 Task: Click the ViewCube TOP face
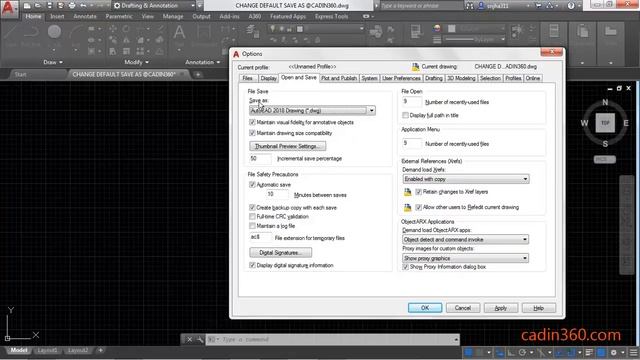605,123
